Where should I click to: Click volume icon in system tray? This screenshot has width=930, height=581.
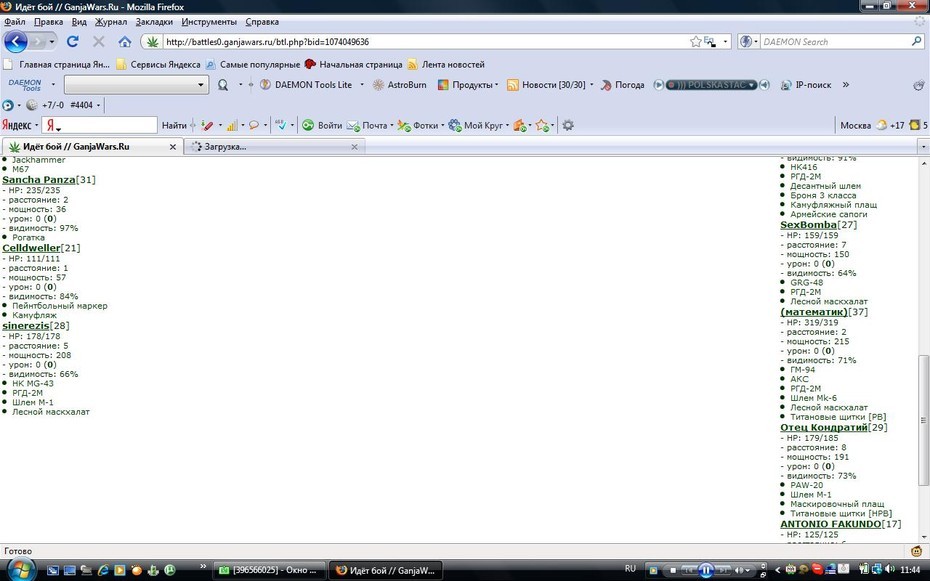click(x=890, y=570)
